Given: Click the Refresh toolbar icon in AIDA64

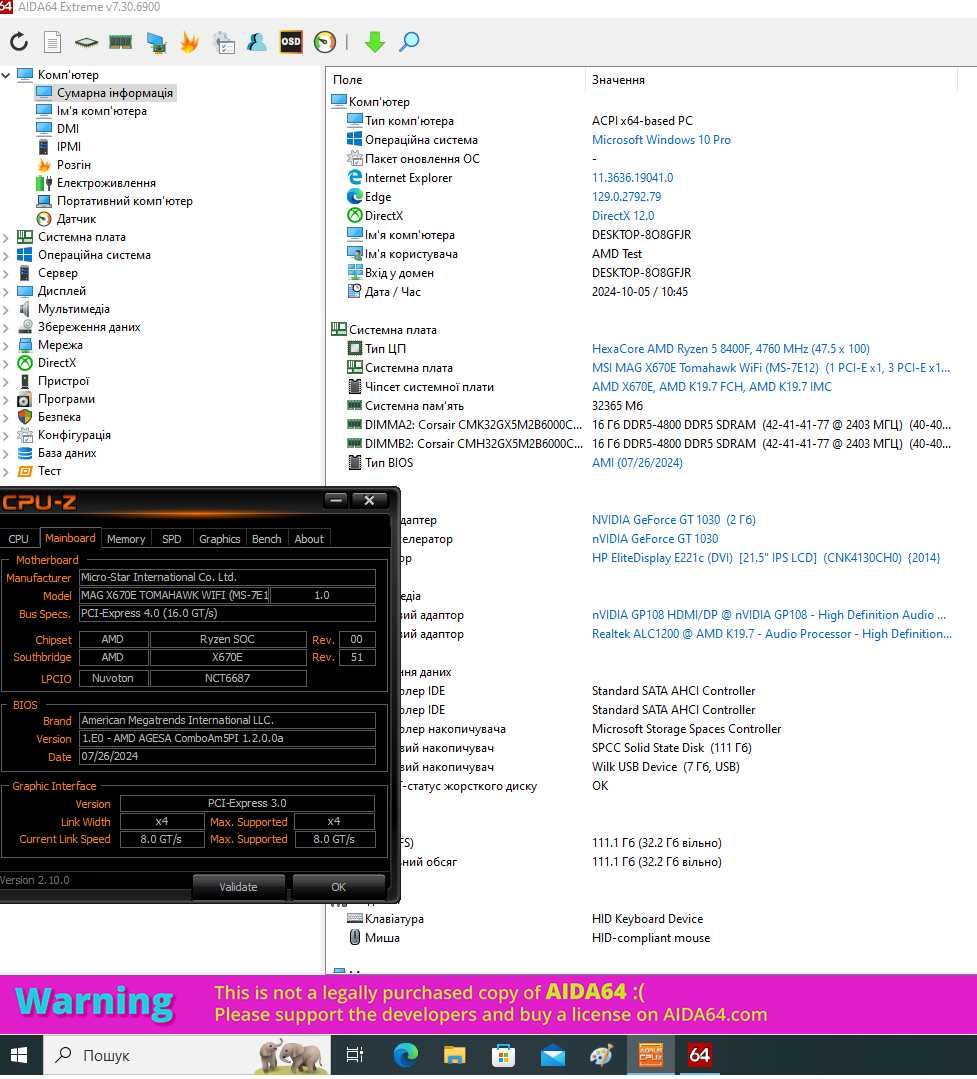Looking at the screenshot, I should [x=19, y=42].
